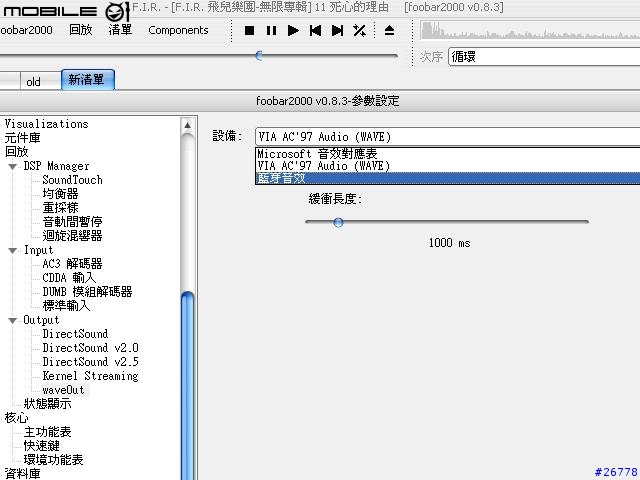Start playback with the Play icon
Screen dimensions: 640x480
293,31
